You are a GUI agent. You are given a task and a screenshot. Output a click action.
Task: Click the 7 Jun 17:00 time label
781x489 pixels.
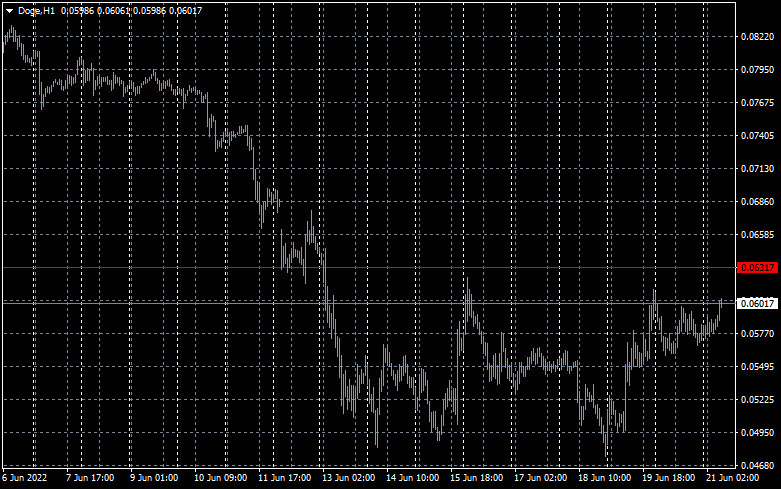pyautogui.click(x=90, y=478)
